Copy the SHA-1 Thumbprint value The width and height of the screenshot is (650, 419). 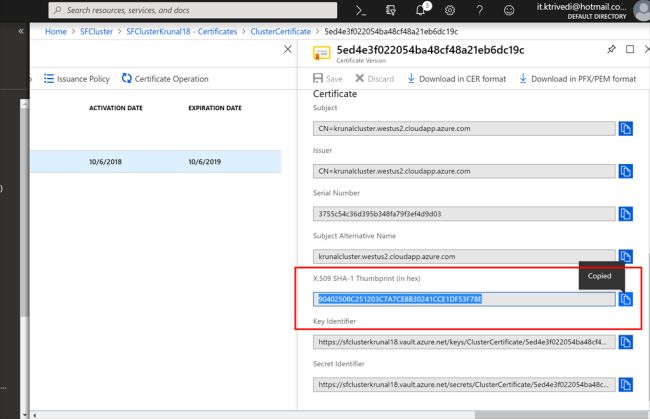tap(626, 299)
